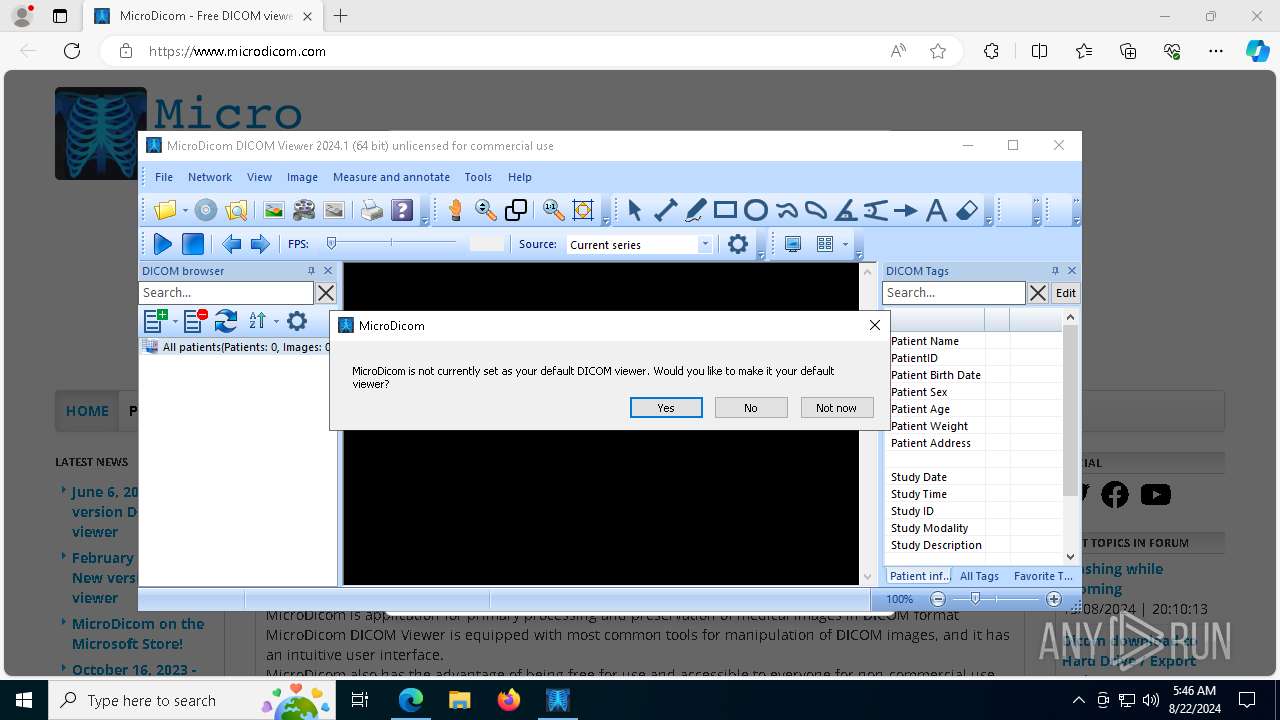Select the Cobb angle tool
Screen dimensions: 1280x720
(x=876, y=210)
